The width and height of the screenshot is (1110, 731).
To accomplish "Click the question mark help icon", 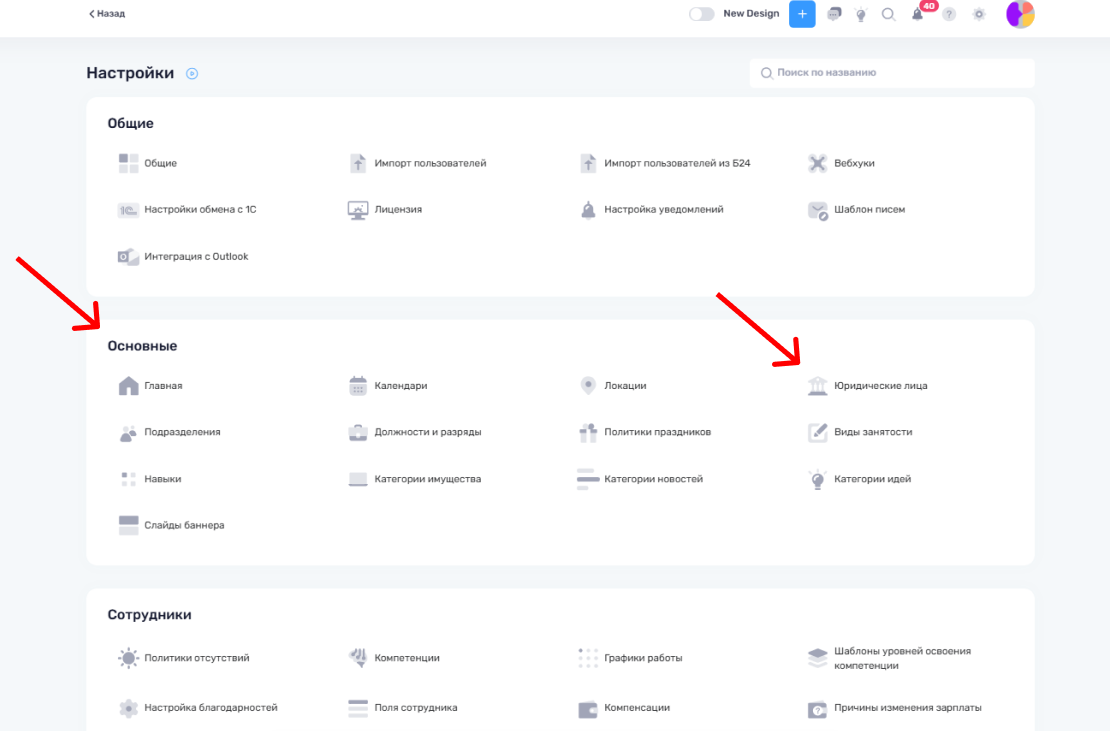I will coord(949,14).
